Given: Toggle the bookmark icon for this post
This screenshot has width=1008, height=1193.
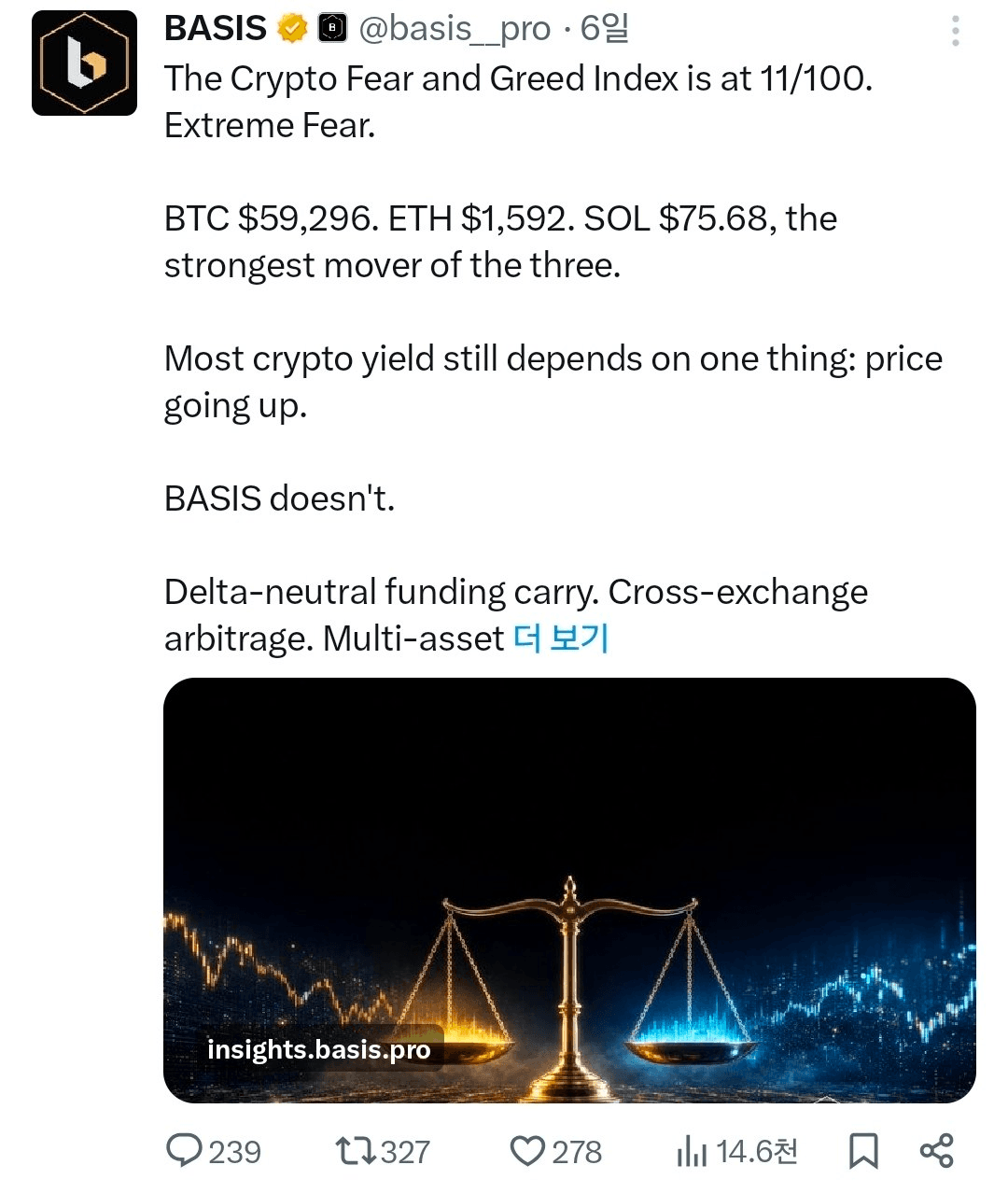Looking at the screenshot, I should click(x=863, y=1151).
